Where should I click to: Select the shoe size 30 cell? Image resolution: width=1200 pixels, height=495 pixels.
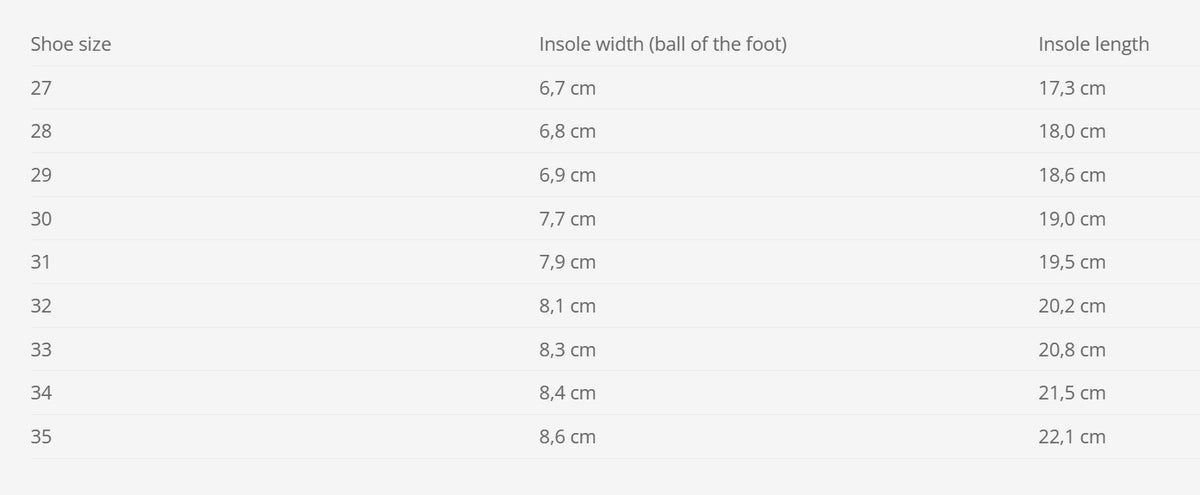click(41, 219)
